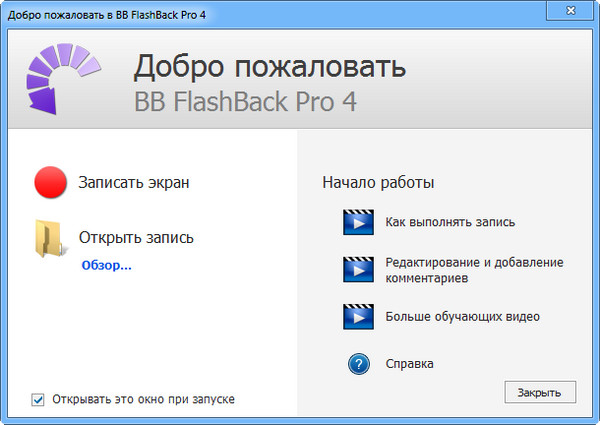Select the Открыть запись text option
600x425 pixels.
[x=136, y=238]
